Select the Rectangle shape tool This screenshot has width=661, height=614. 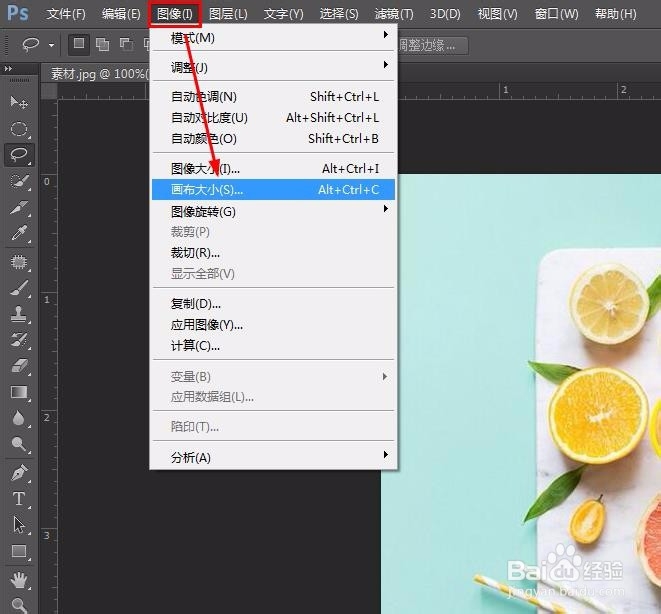click(x=19, y=551)
